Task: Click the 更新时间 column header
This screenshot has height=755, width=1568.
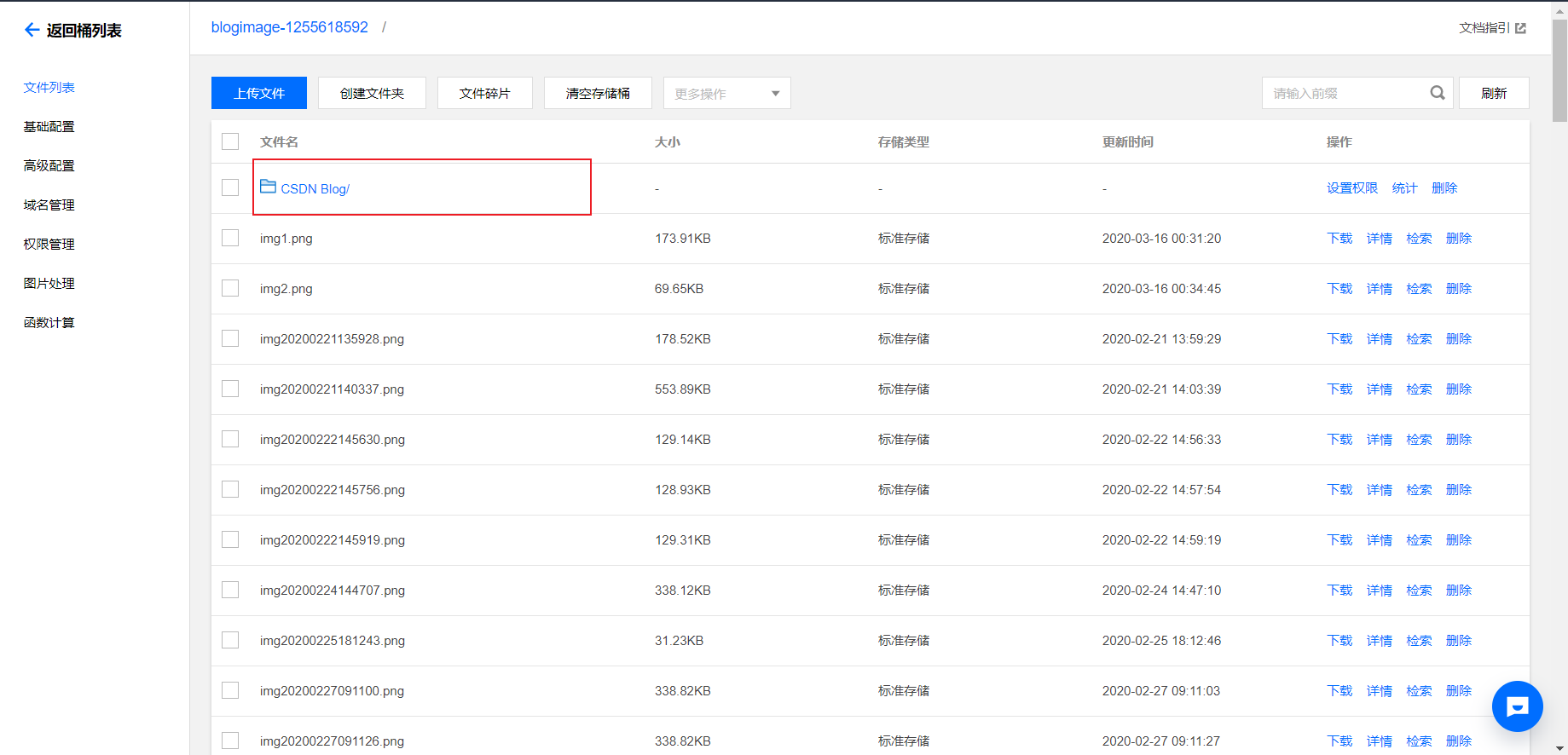Action: pos(1127,141)
